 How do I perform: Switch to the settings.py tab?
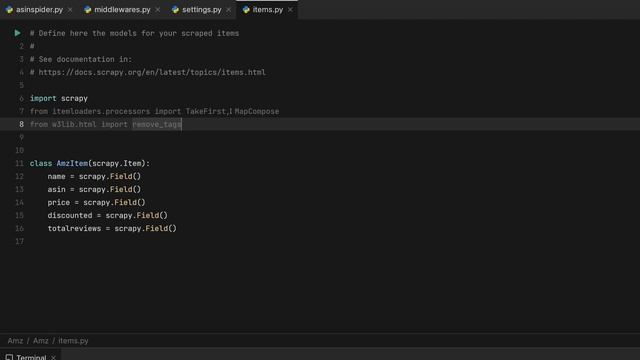pyautogui.click(x=202, y=9)
